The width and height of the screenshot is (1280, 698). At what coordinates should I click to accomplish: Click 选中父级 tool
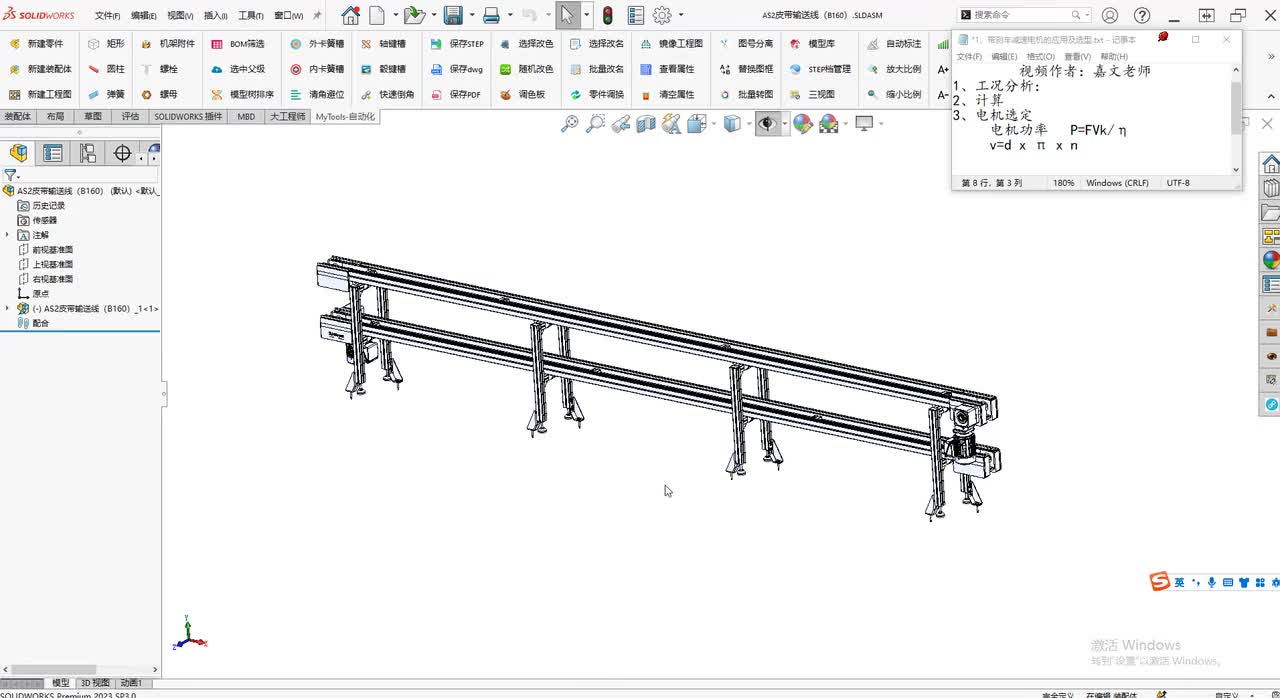238,69
